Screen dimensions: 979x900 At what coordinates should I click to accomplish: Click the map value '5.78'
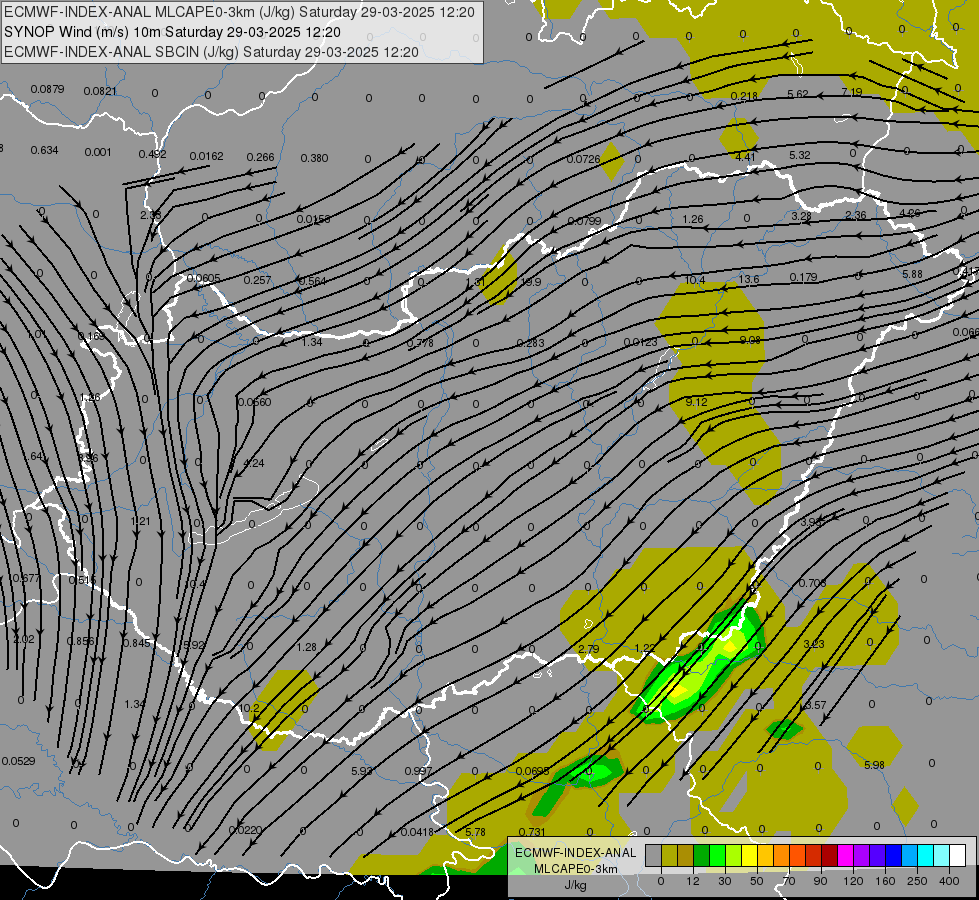[x=475, y=832]
